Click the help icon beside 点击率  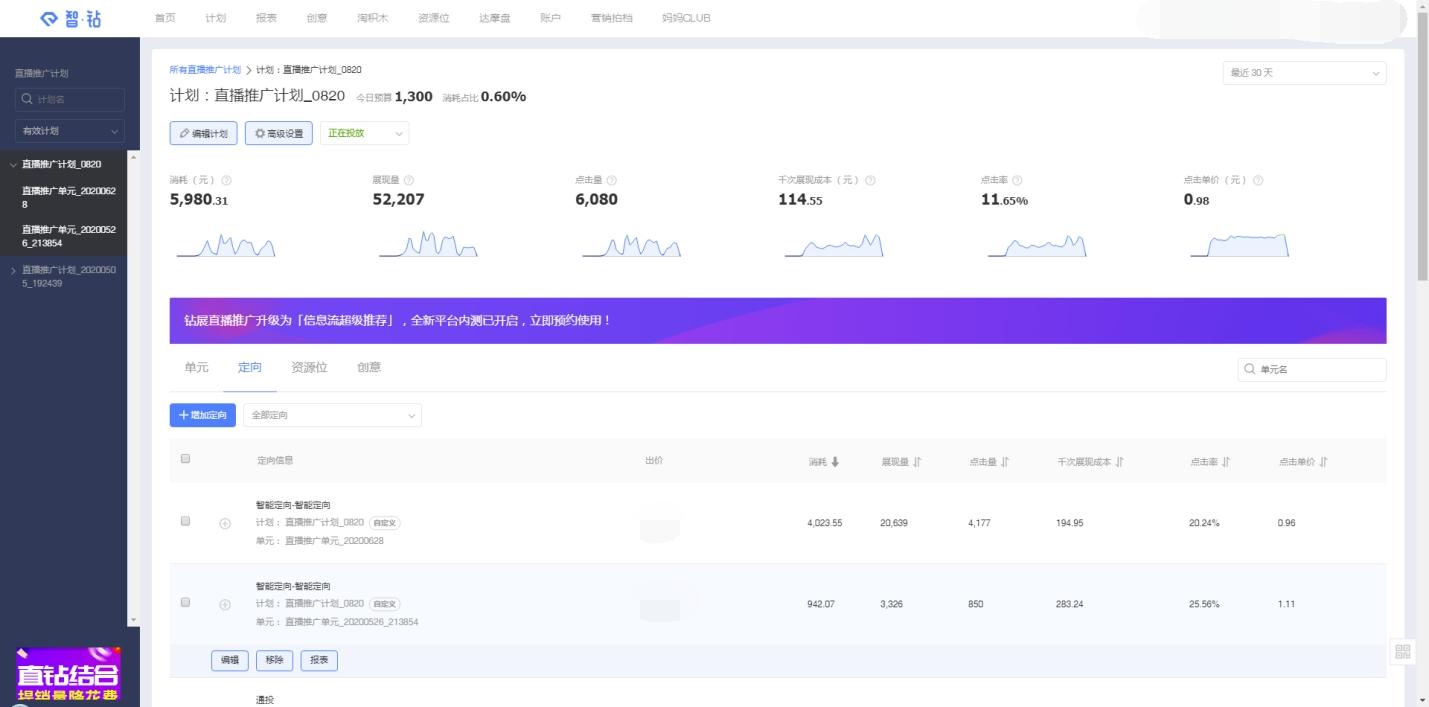pyautogui.click(x=1017, y=180)
